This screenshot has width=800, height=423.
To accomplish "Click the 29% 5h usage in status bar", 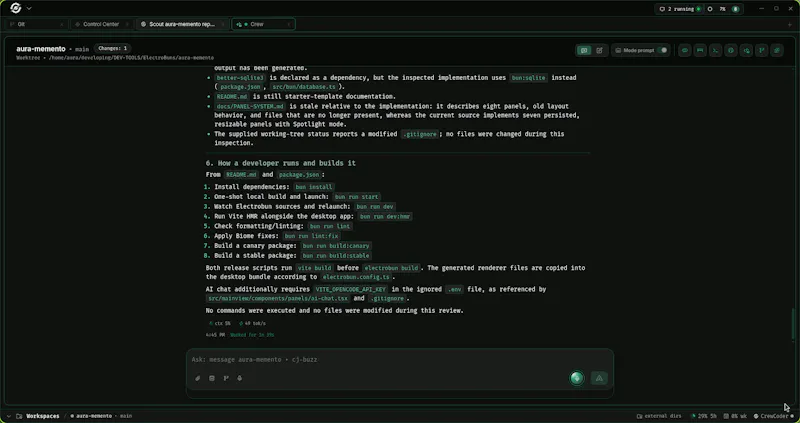I will point(704,416).
